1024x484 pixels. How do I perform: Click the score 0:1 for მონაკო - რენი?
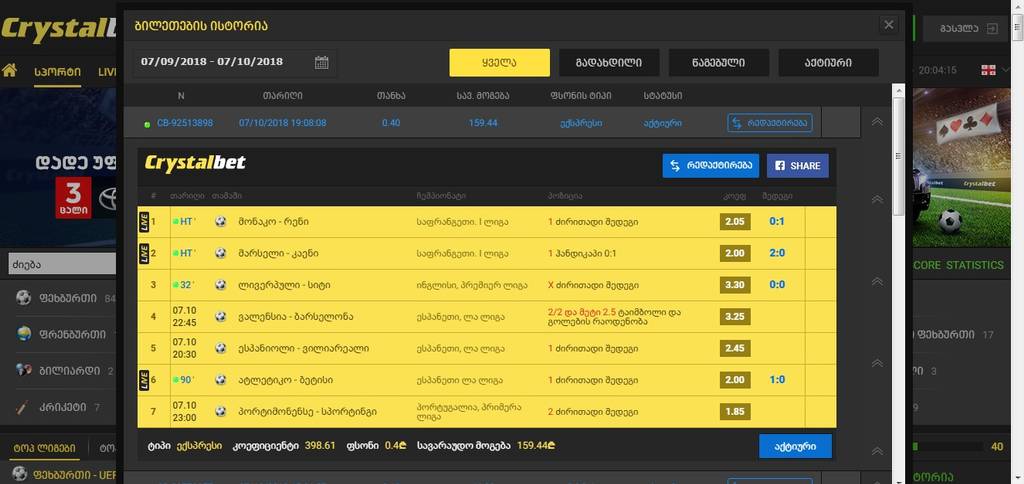click(777, 222)
